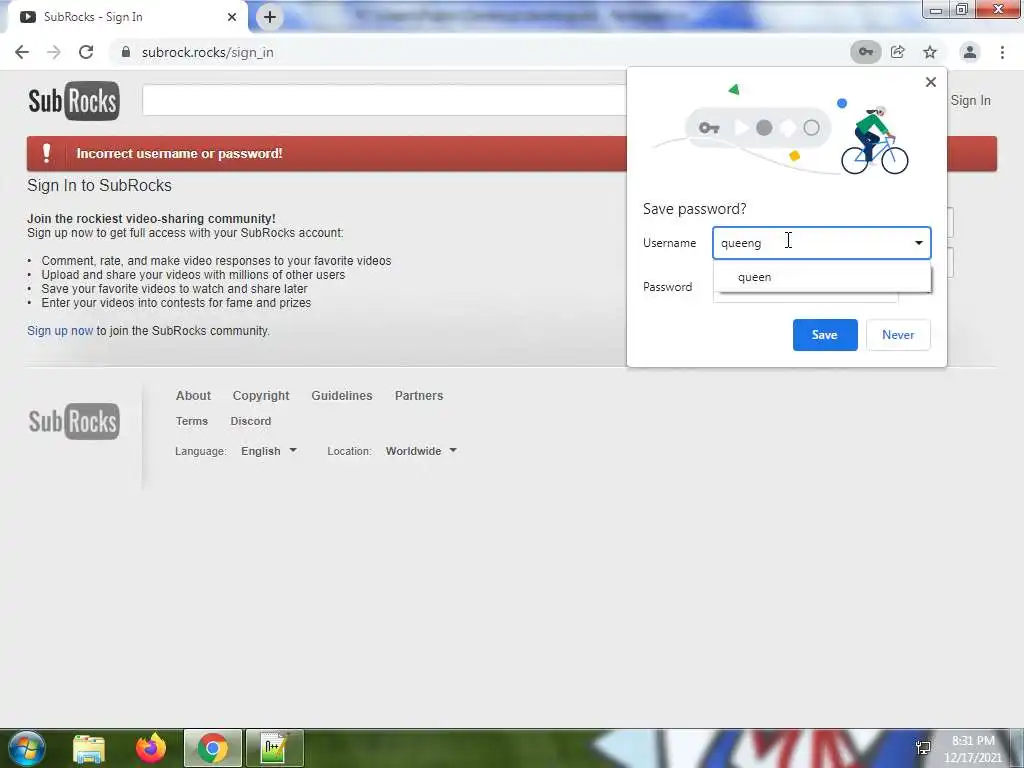
Task: Click the Sign In link at top right
Action: [970, 101]
